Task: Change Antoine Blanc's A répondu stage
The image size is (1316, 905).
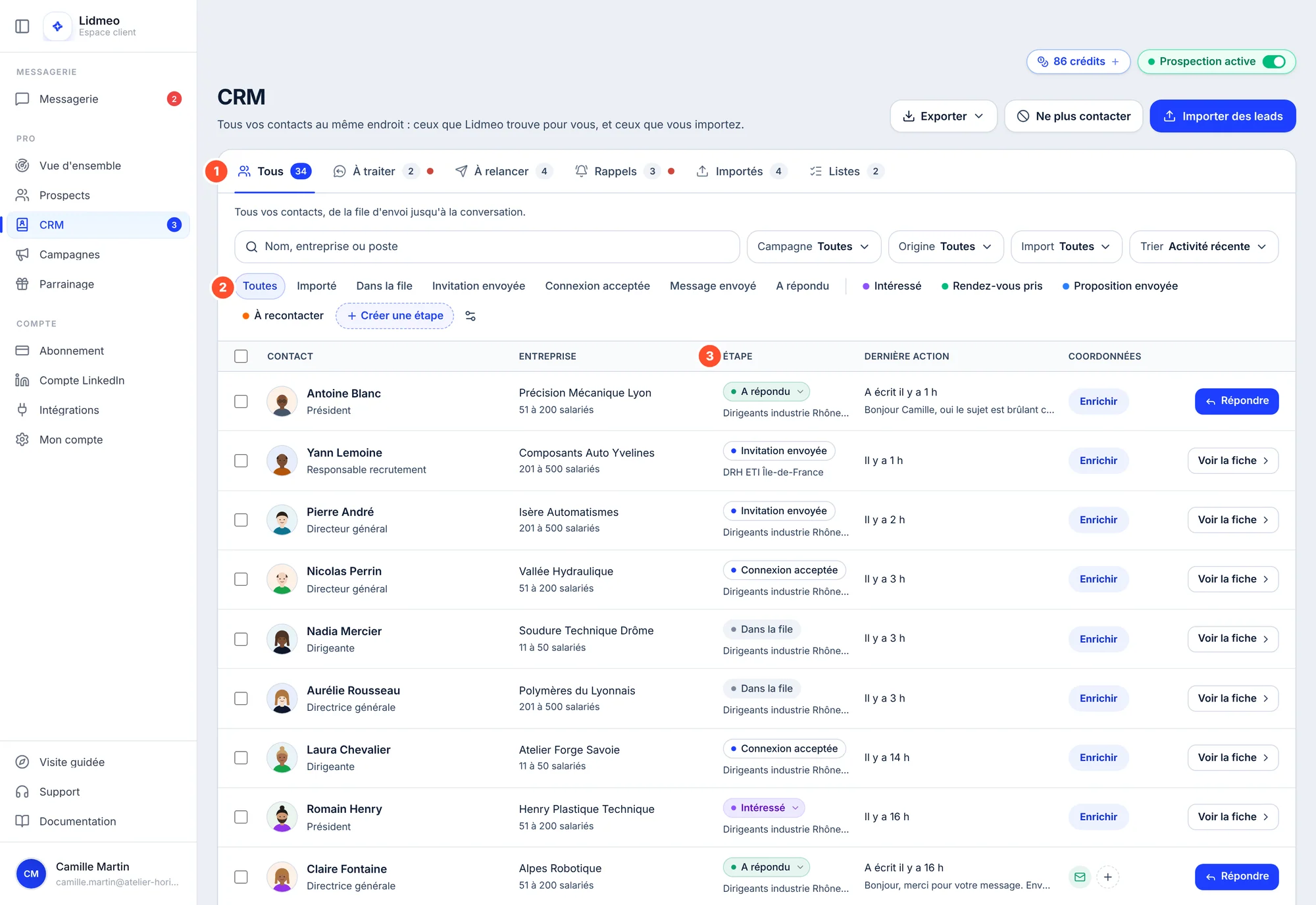Action: tap(766, 392)
